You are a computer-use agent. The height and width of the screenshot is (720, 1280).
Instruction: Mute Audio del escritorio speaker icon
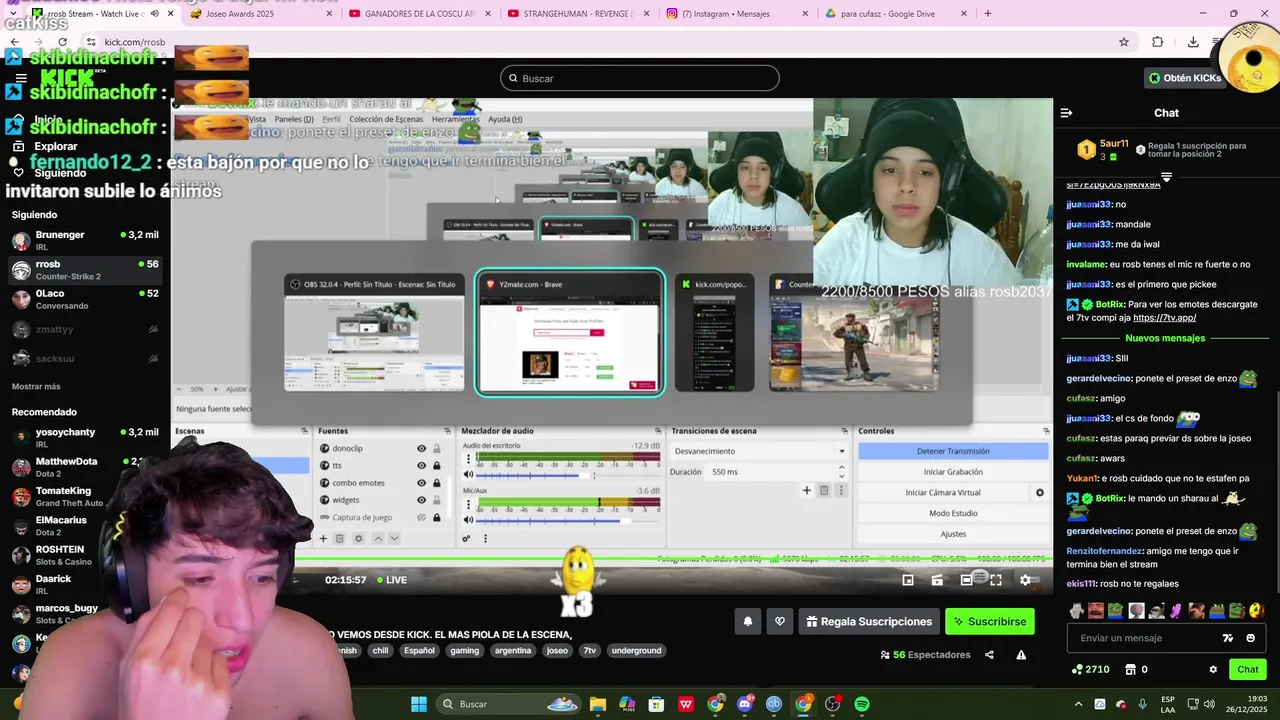click(x=468, y=474)
